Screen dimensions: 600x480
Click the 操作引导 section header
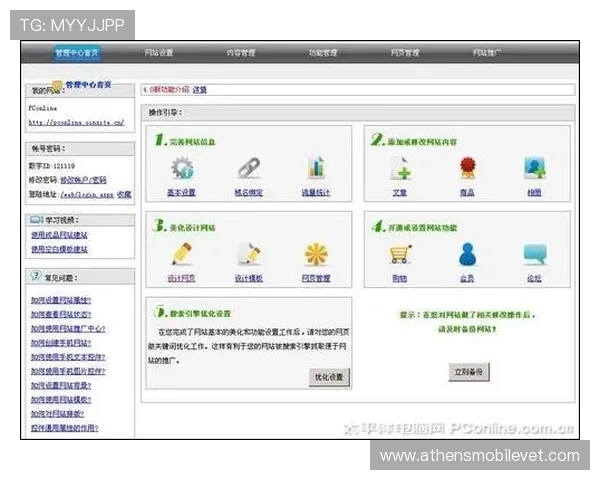(358, 113)
